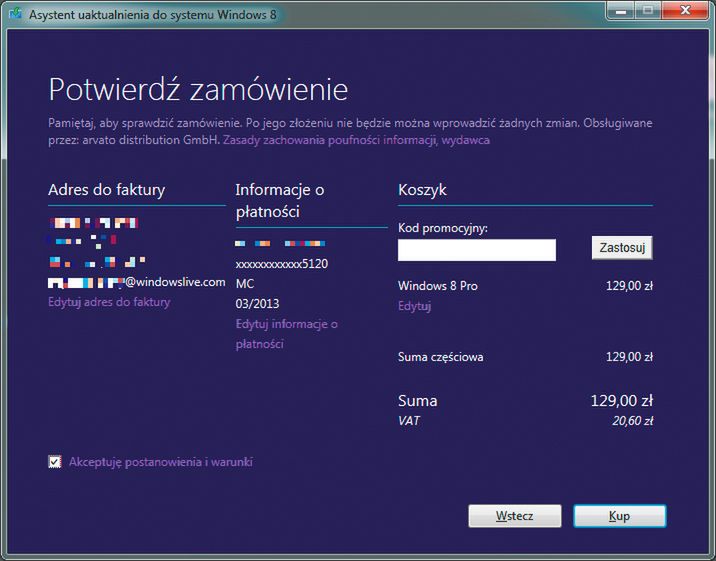
Task: Click the Kup button
Action: 620,516
